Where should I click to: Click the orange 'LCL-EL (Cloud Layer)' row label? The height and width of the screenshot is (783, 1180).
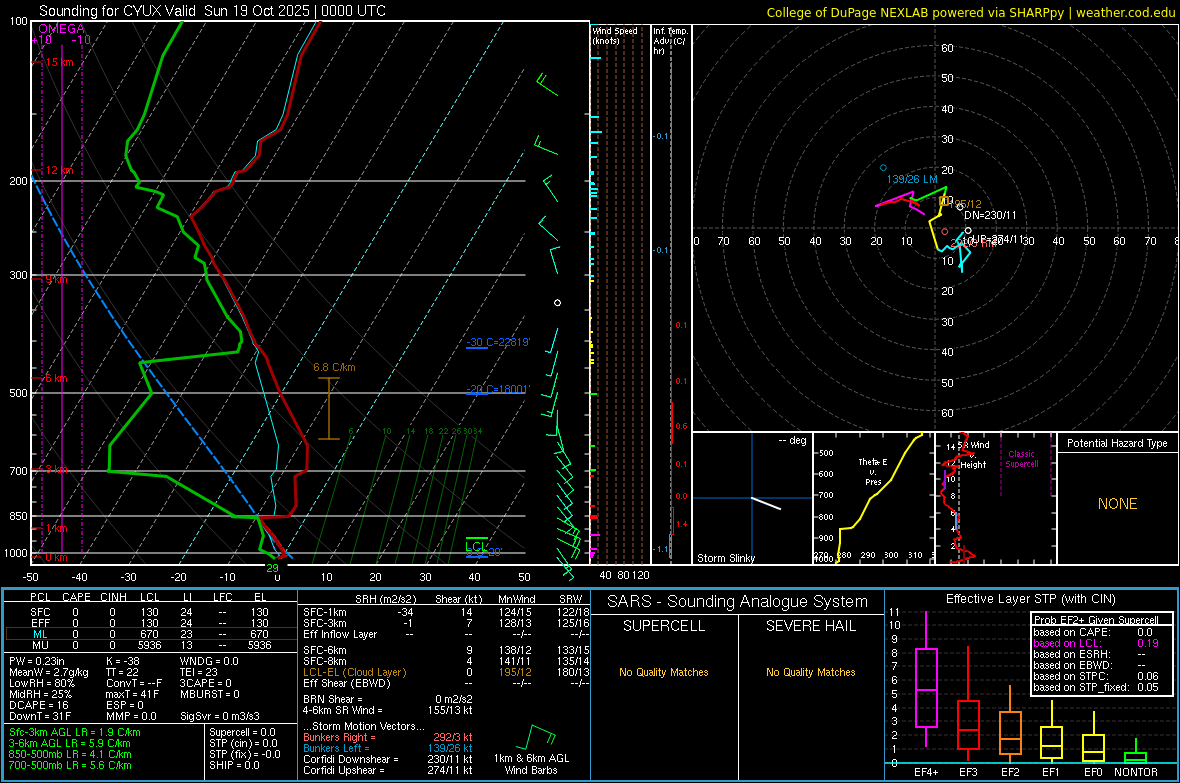point(354,672)
